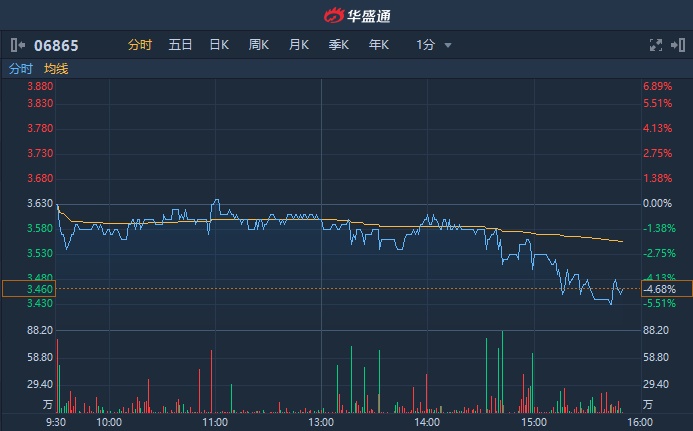Screen dimensions: 693x431
Task: Click the 15:00 time axis marker
Action: [x=533, y=422]
